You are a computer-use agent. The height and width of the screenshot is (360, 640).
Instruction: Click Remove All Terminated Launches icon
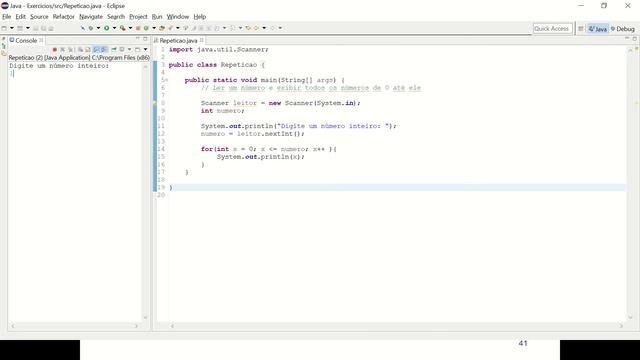point(70,49)
